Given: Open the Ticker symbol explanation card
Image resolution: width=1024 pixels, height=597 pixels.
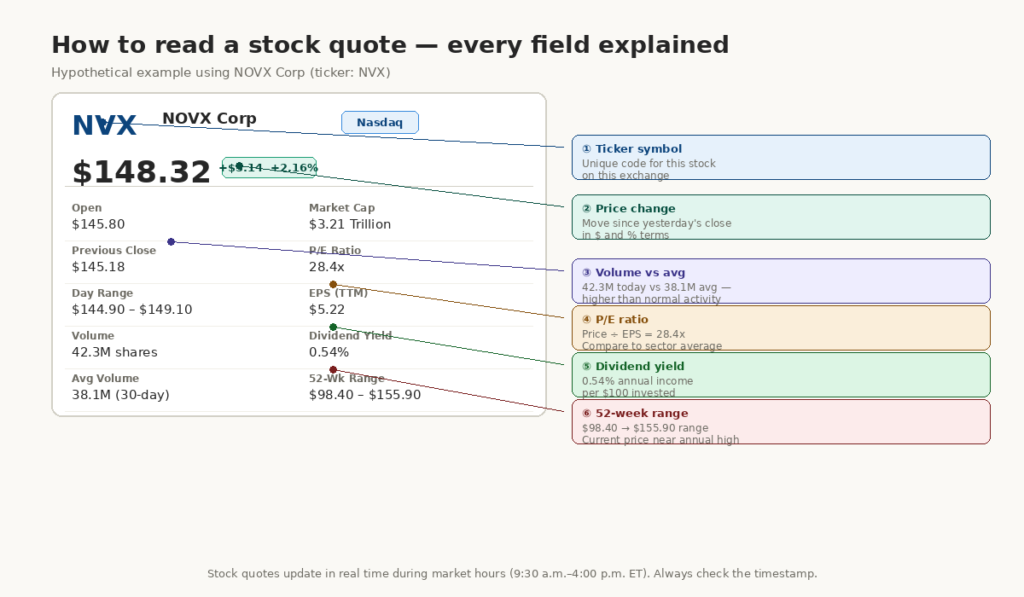Looking at the screenshot, I should 781,157.
